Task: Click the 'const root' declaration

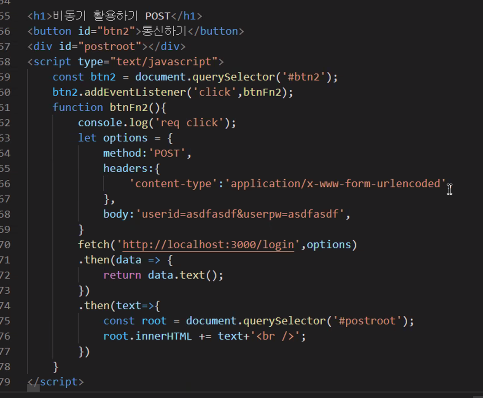Action: click(135, 321)
